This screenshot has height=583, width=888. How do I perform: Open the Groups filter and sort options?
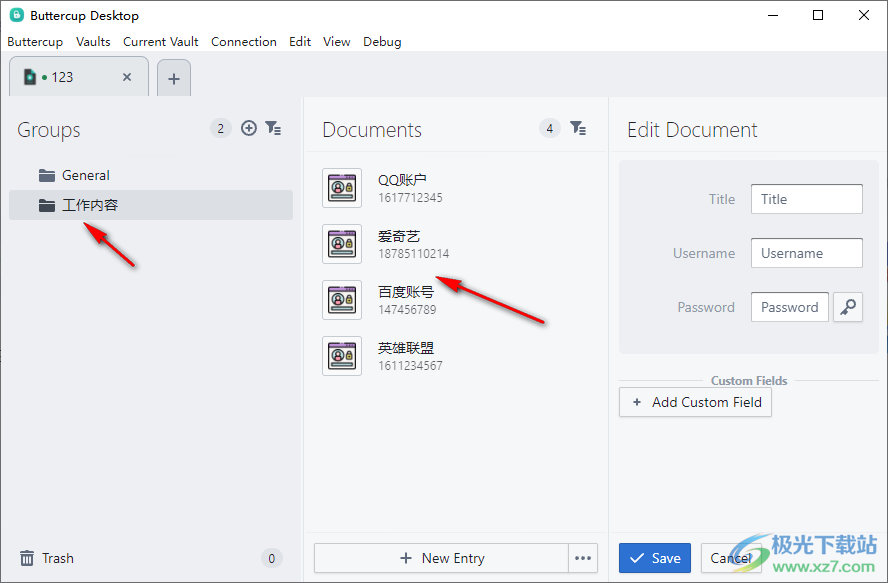(x=274, y=128)
